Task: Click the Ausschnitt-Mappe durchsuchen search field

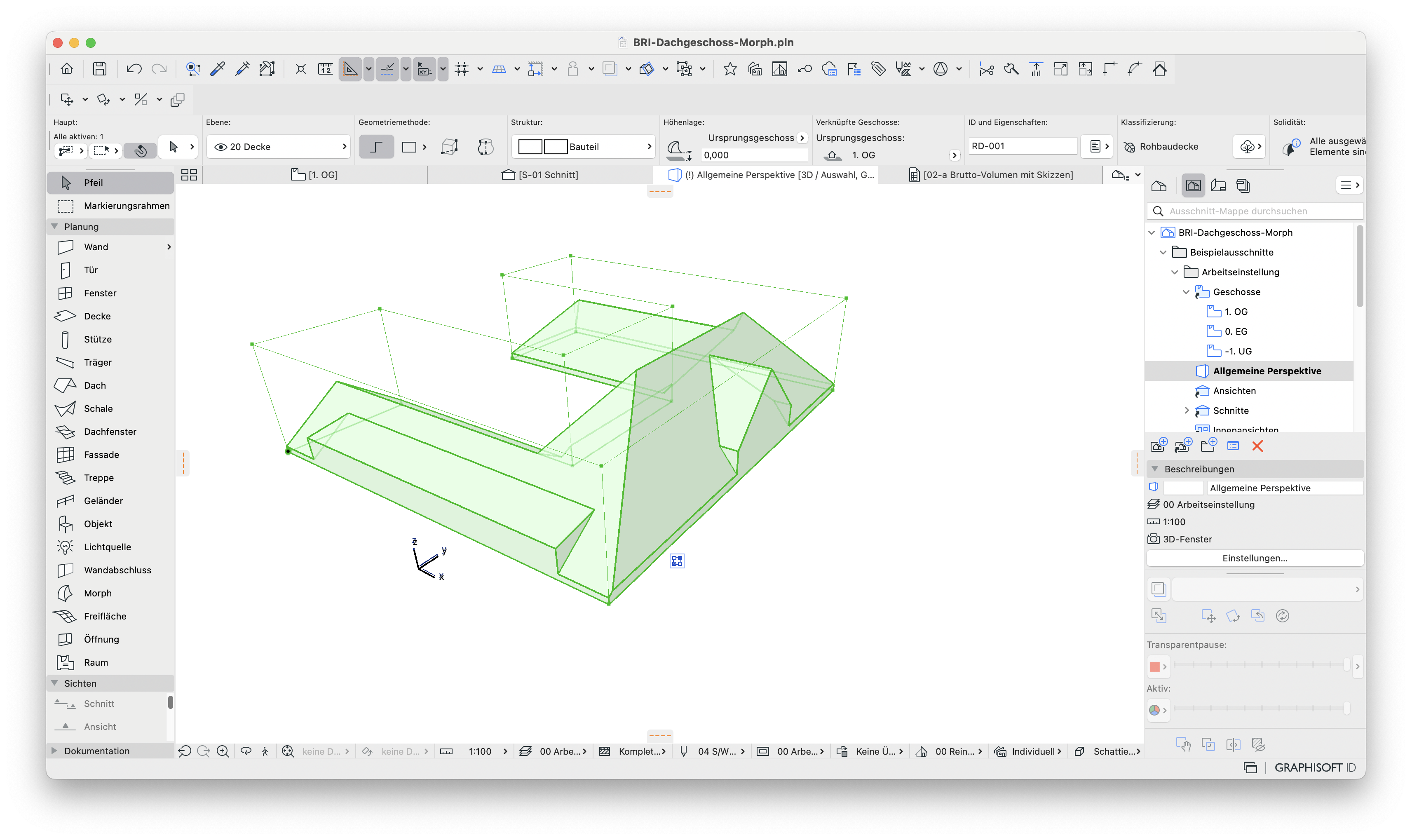Action: (x=1254, y=211)
